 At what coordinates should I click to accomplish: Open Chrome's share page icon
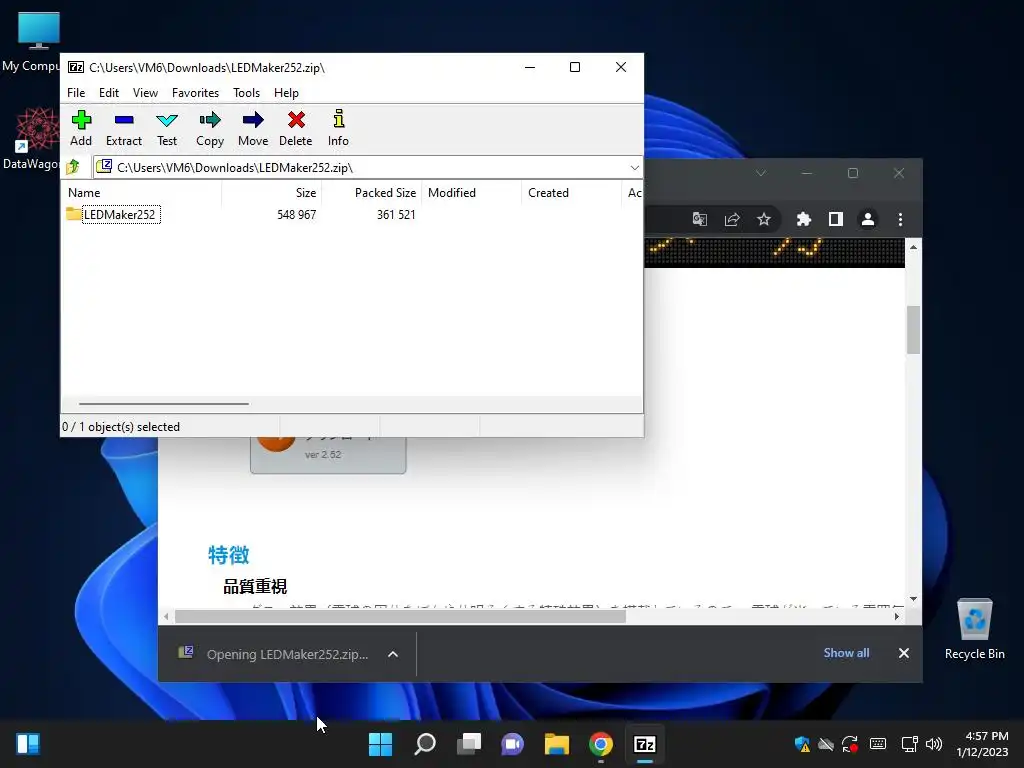[x=731, y=219]
